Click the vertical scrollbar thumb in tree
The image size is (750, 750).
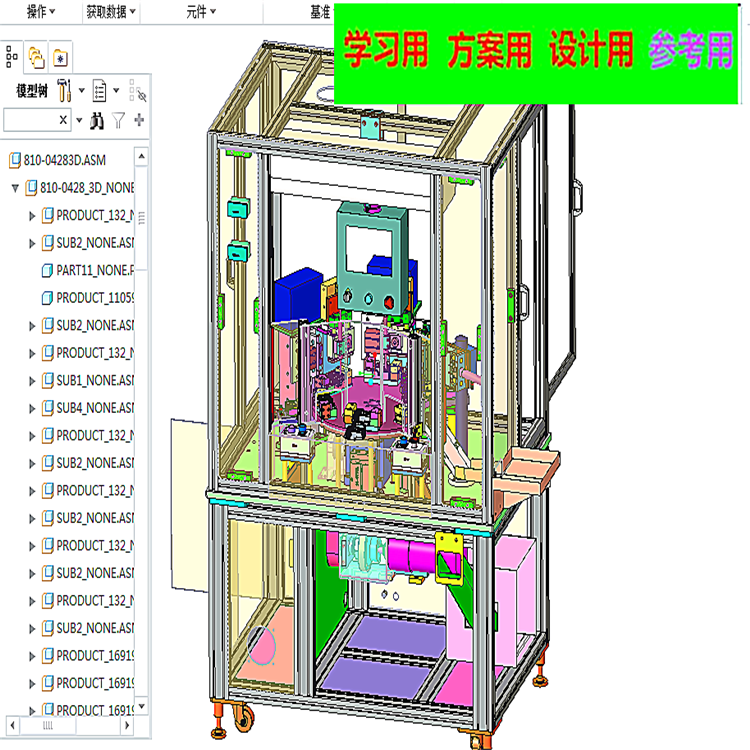pyautogui.click(x=141, y=218)
